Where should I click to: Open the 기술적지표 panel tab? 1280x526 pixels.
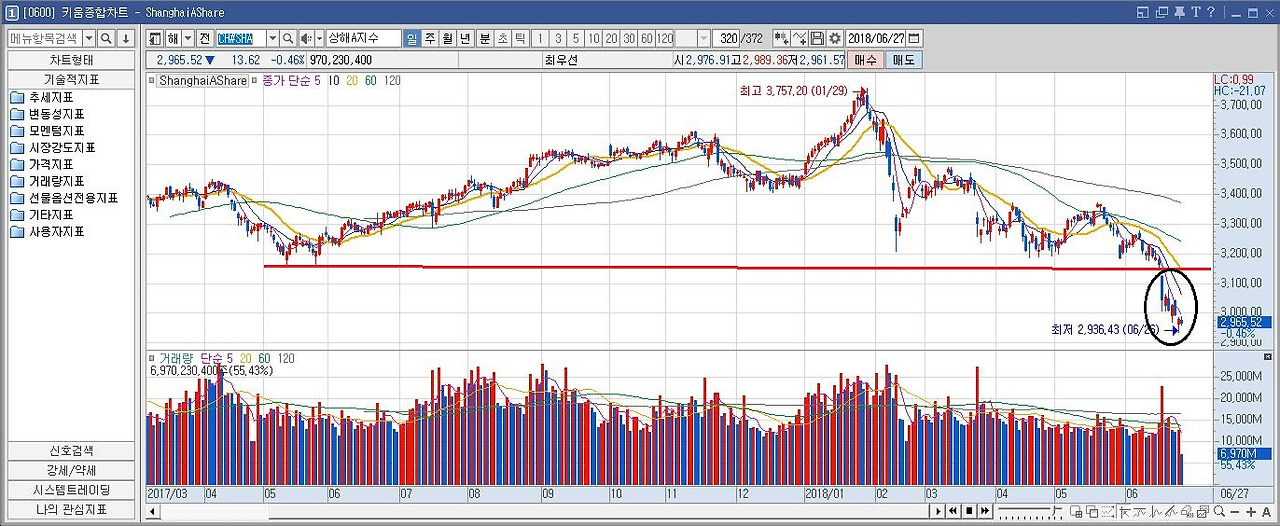click(x=70, y=79)
